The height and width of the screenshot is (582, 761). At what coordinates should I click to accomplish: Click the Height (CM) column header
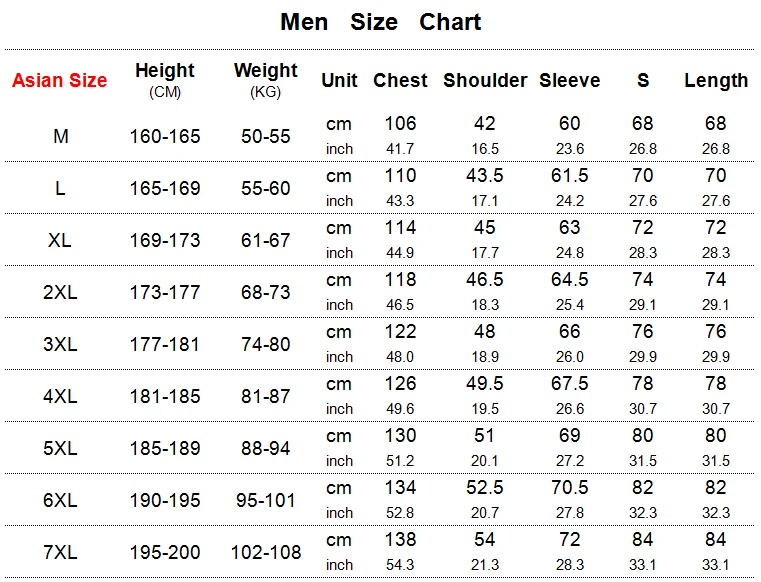click(165, 80)
